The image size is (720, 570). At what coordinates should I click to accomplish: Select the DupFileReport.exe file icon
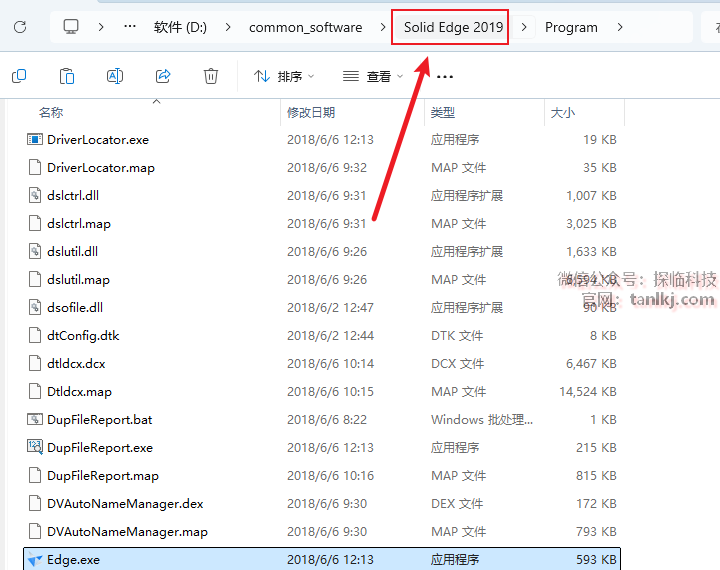(x=35, y=447)
